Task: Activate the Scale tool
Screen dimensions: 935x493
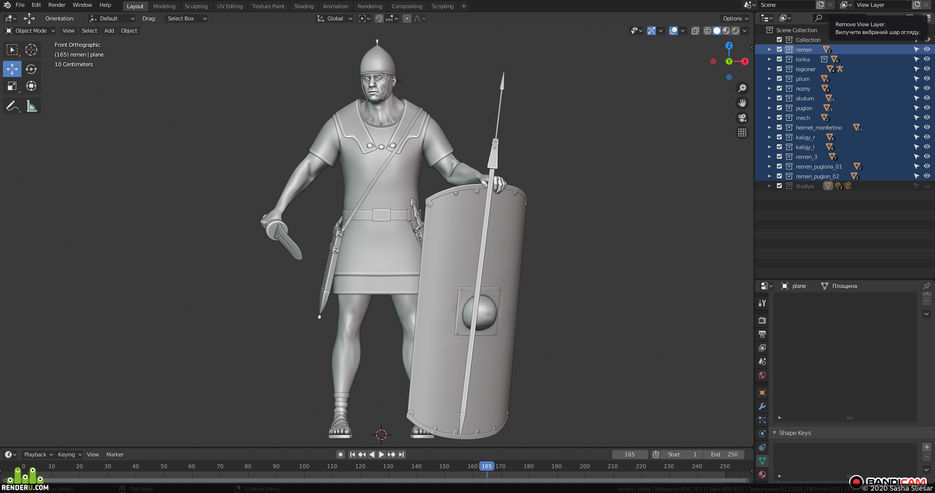Action: pos(12,86)
